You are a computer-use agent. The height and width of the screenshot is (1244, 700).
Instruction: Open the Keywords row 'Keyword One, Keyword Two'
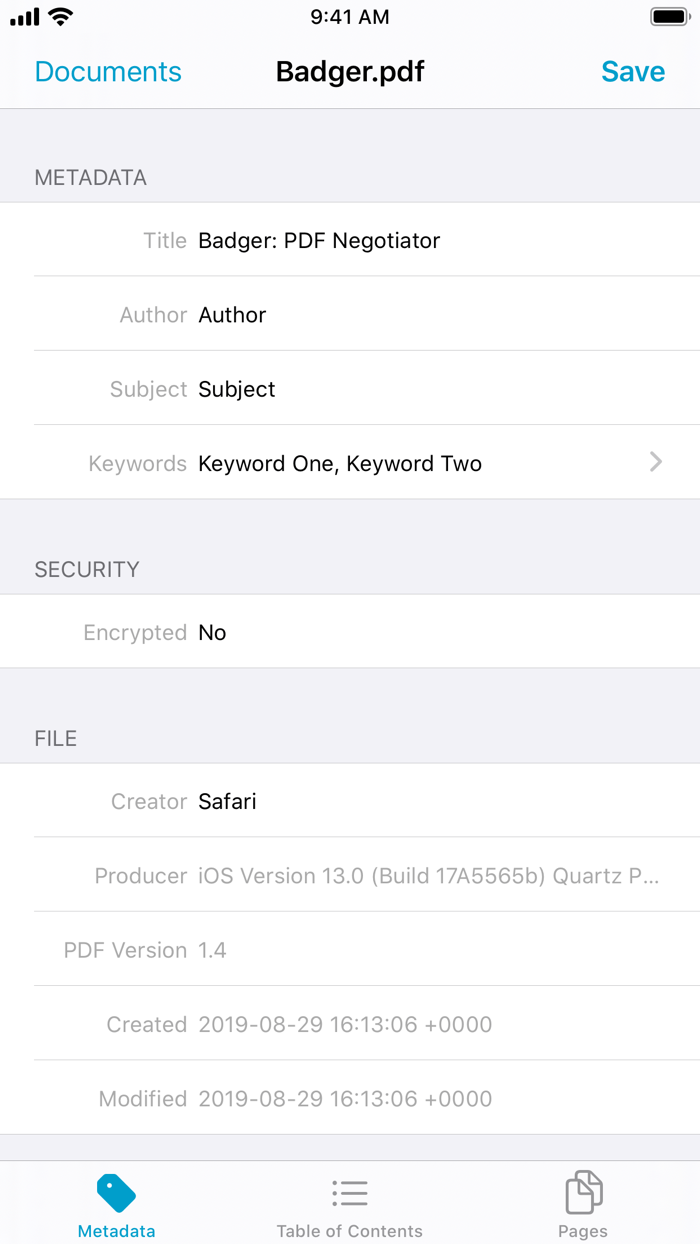(340, 464)
